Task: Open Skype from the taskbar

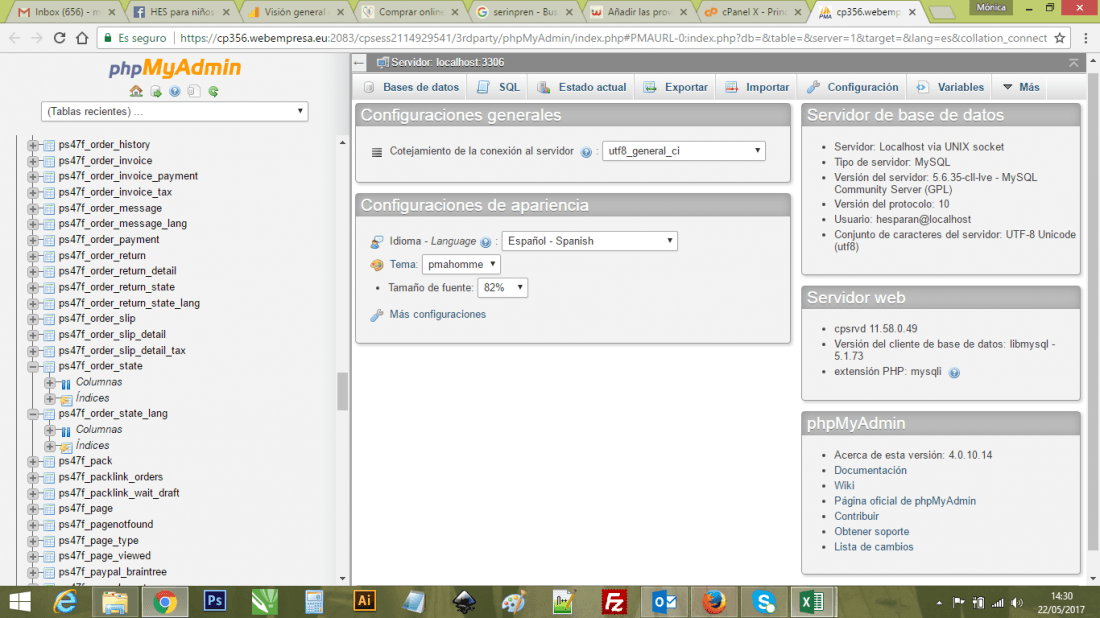Action: click(763, 602)
